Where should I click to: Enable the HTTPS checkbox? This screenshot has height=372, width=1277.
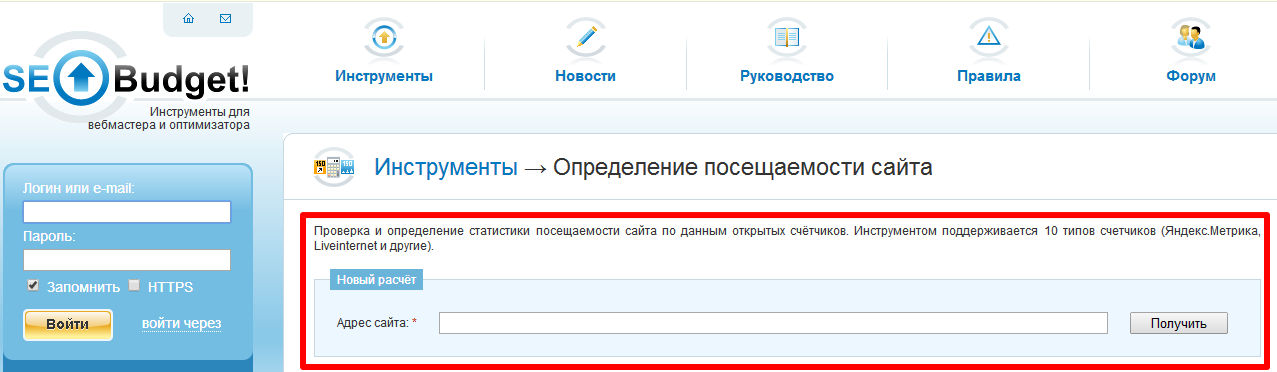[134, 286]
